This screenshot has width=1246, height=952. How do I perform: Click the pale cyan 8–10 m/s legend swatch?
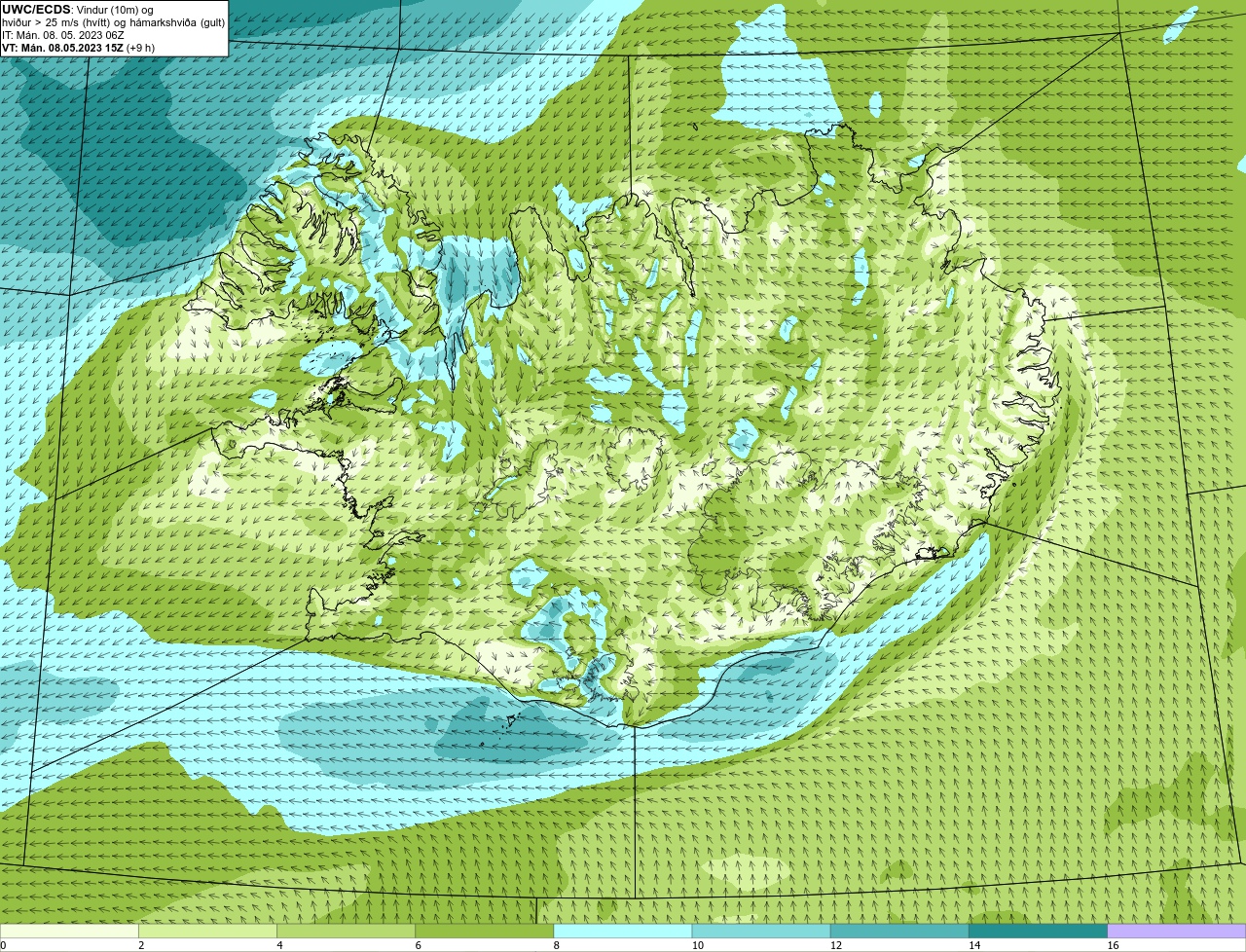coord(623,932)
